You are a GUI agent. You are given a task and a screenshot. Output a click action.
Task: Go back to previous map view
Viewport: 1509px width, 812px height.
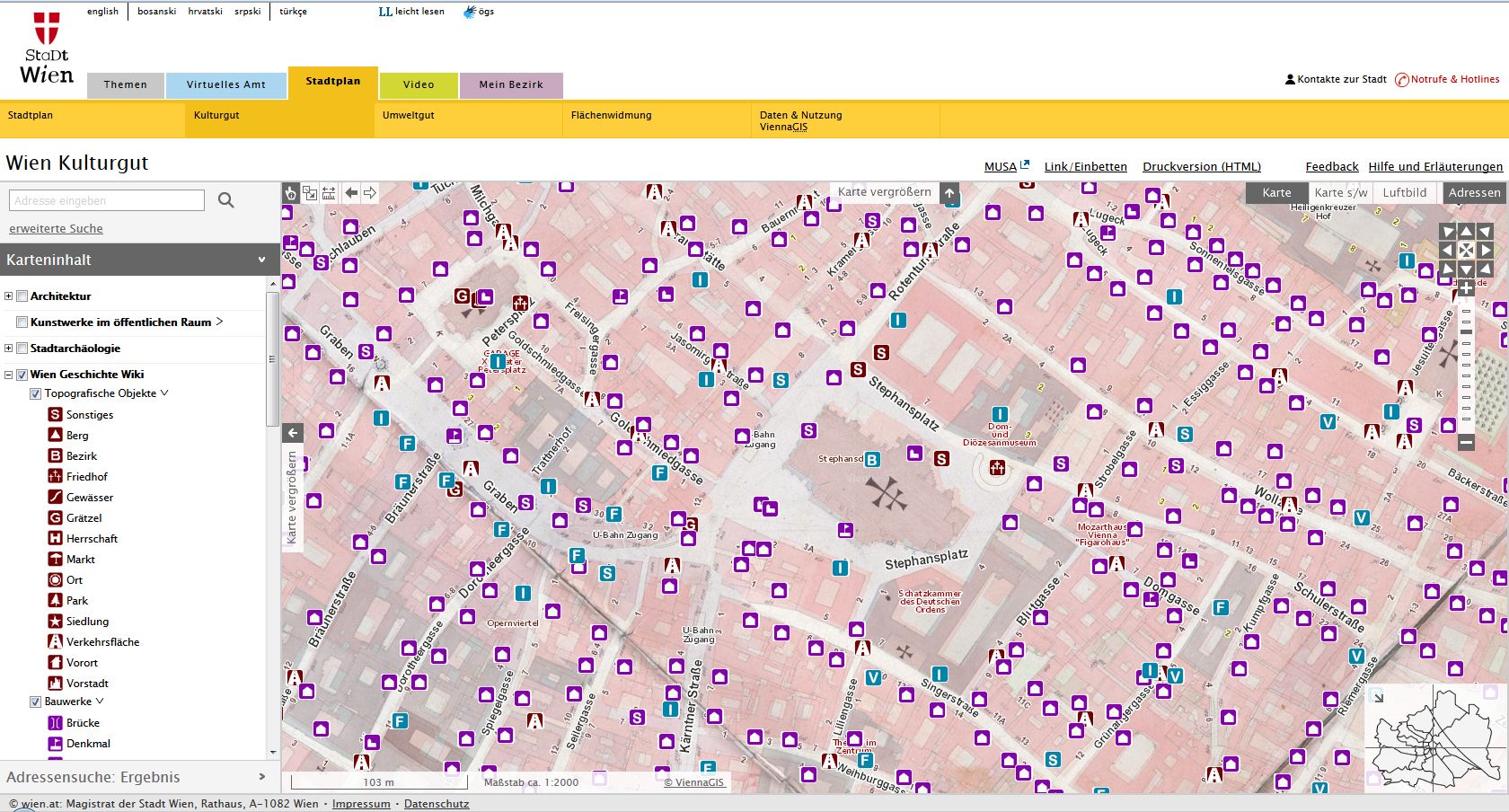(x=351, y=192)
